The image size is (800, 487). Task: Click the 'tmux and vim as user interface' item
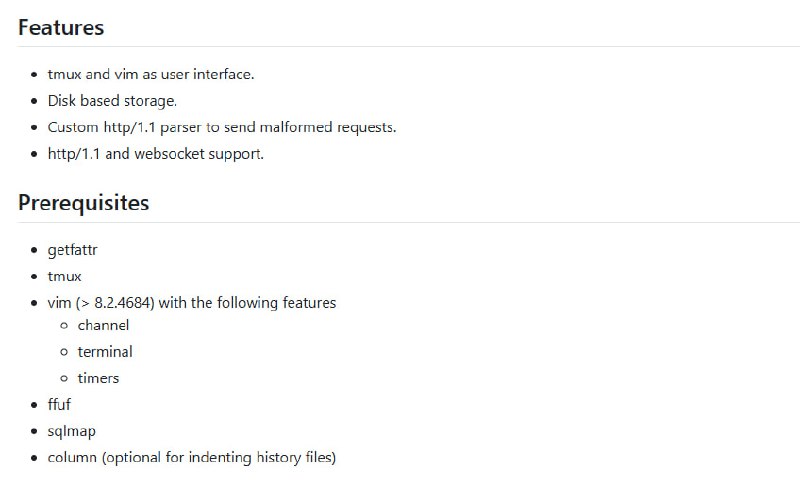tap(151, 74)
